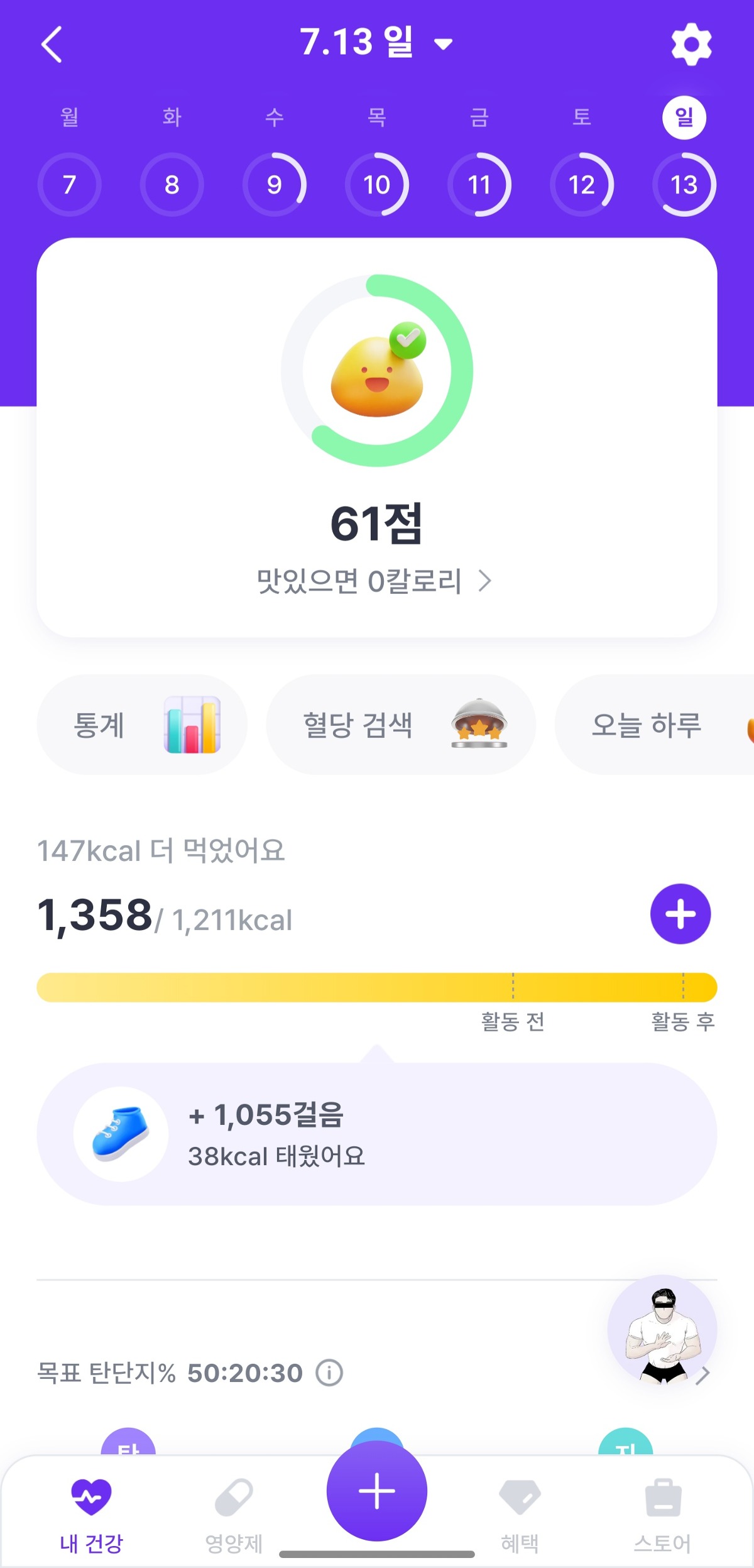Tap the info icon beside 목표 탄단지%
The height and width of the screenshot is (1568, 754).
(x=329, y=1373)
